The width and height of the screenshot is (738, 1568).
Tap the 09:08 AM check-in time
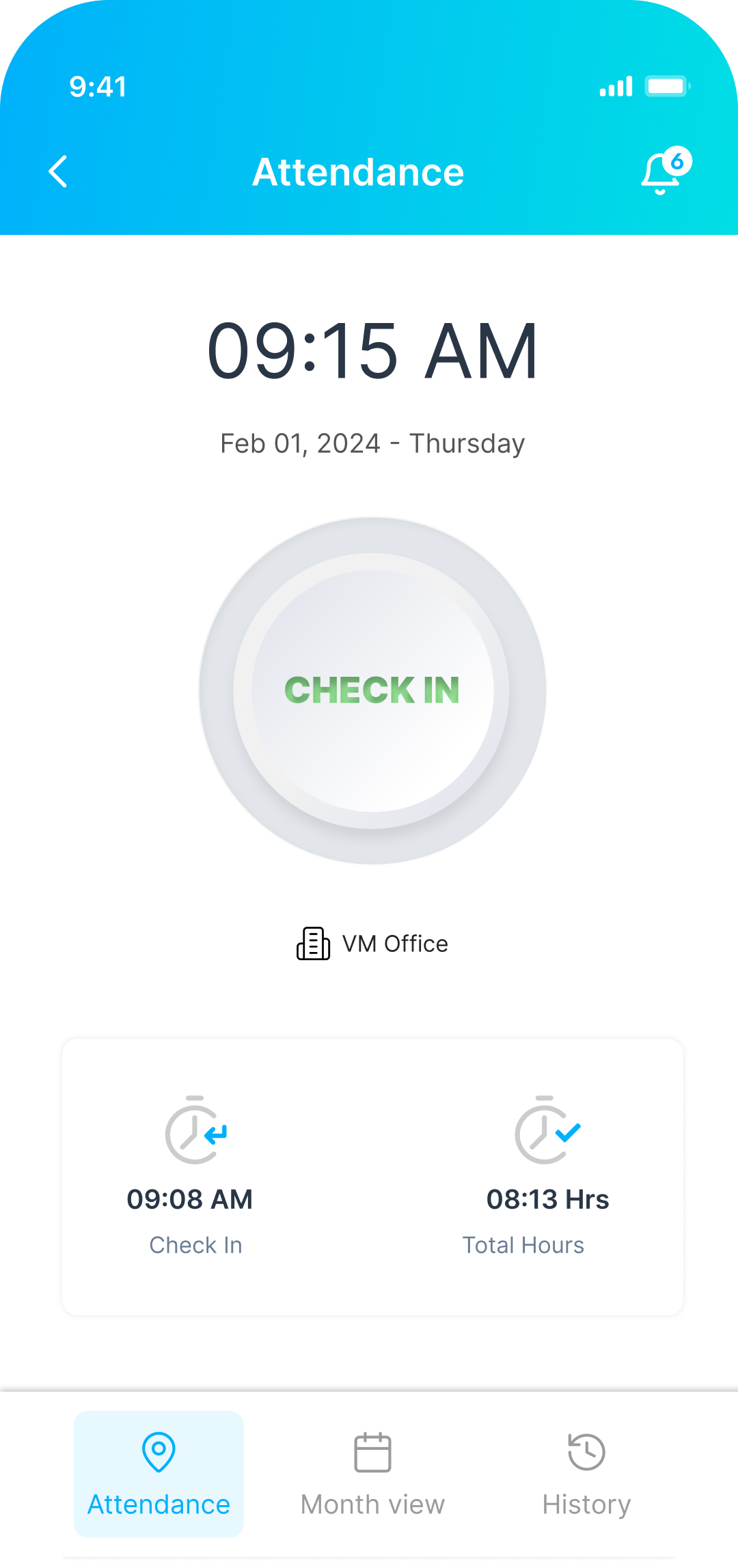190,1199
